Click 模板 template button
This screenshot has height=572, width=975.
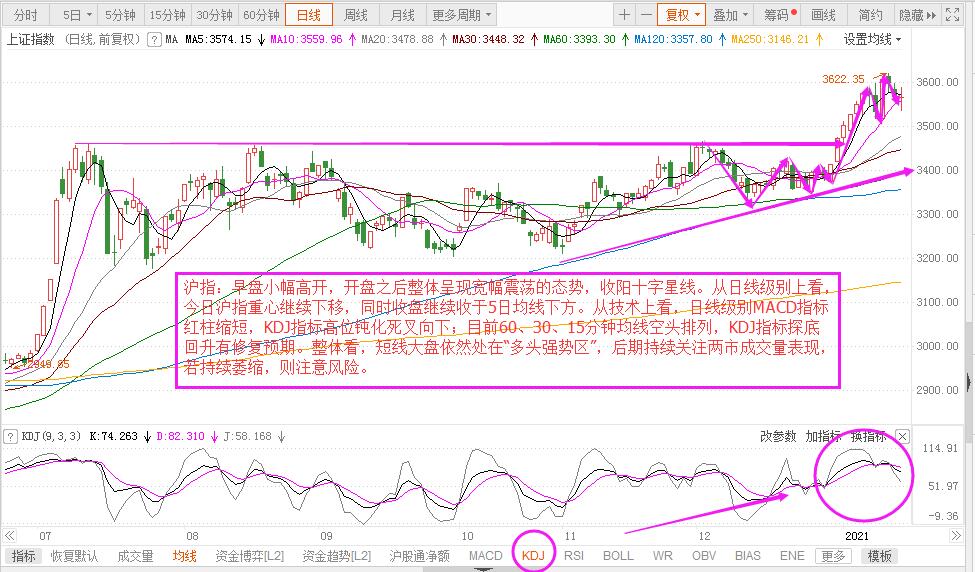pos(879,556)
